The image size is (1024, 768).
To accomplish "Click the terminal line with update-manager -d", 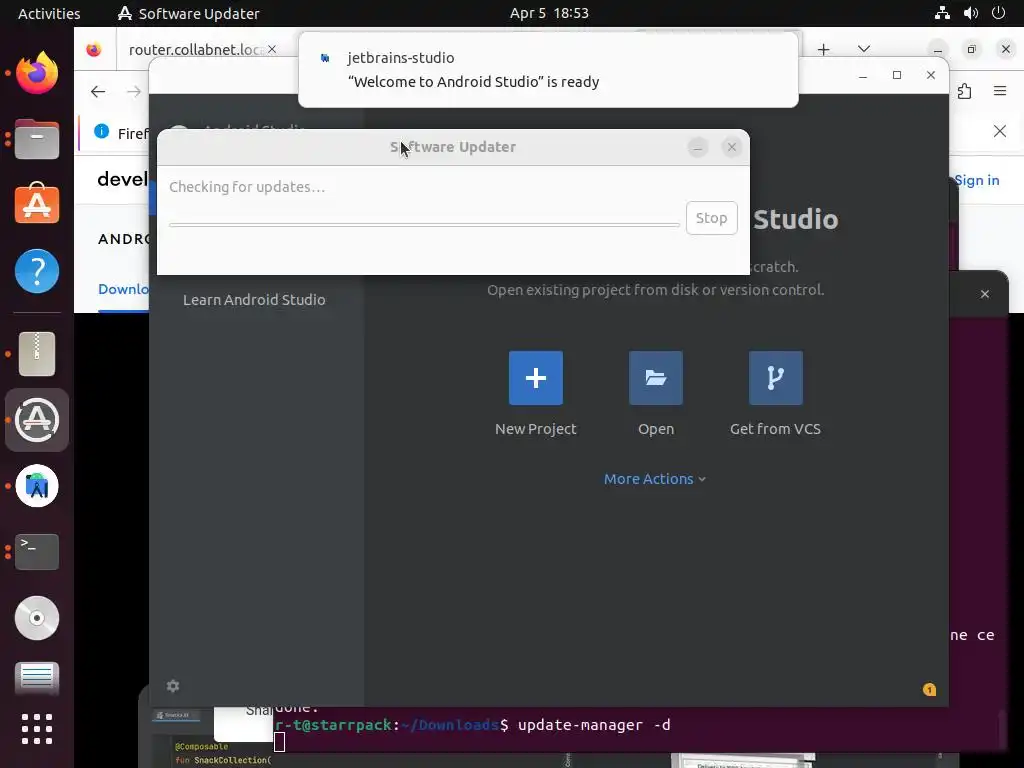I will (x=473, y=725).
